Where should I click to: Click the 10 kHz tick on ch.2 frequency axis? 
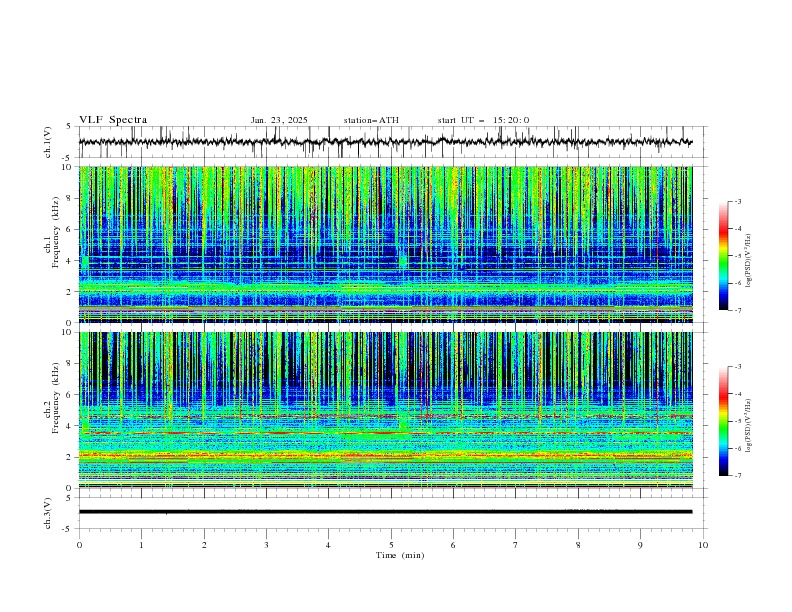point(68,332)
